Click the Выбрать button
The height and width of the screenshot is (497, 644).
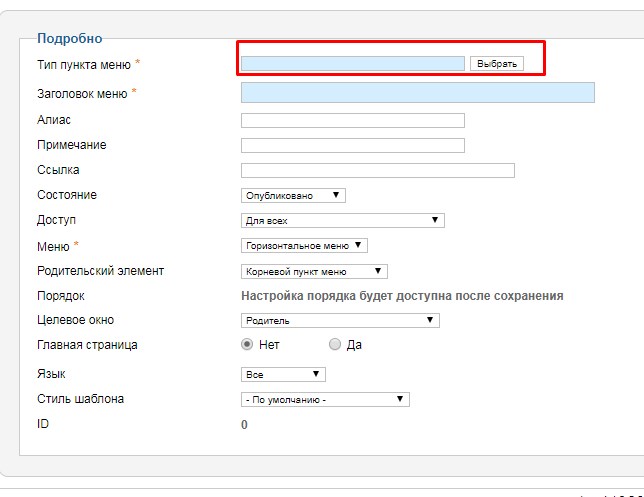tap(497, 64)
